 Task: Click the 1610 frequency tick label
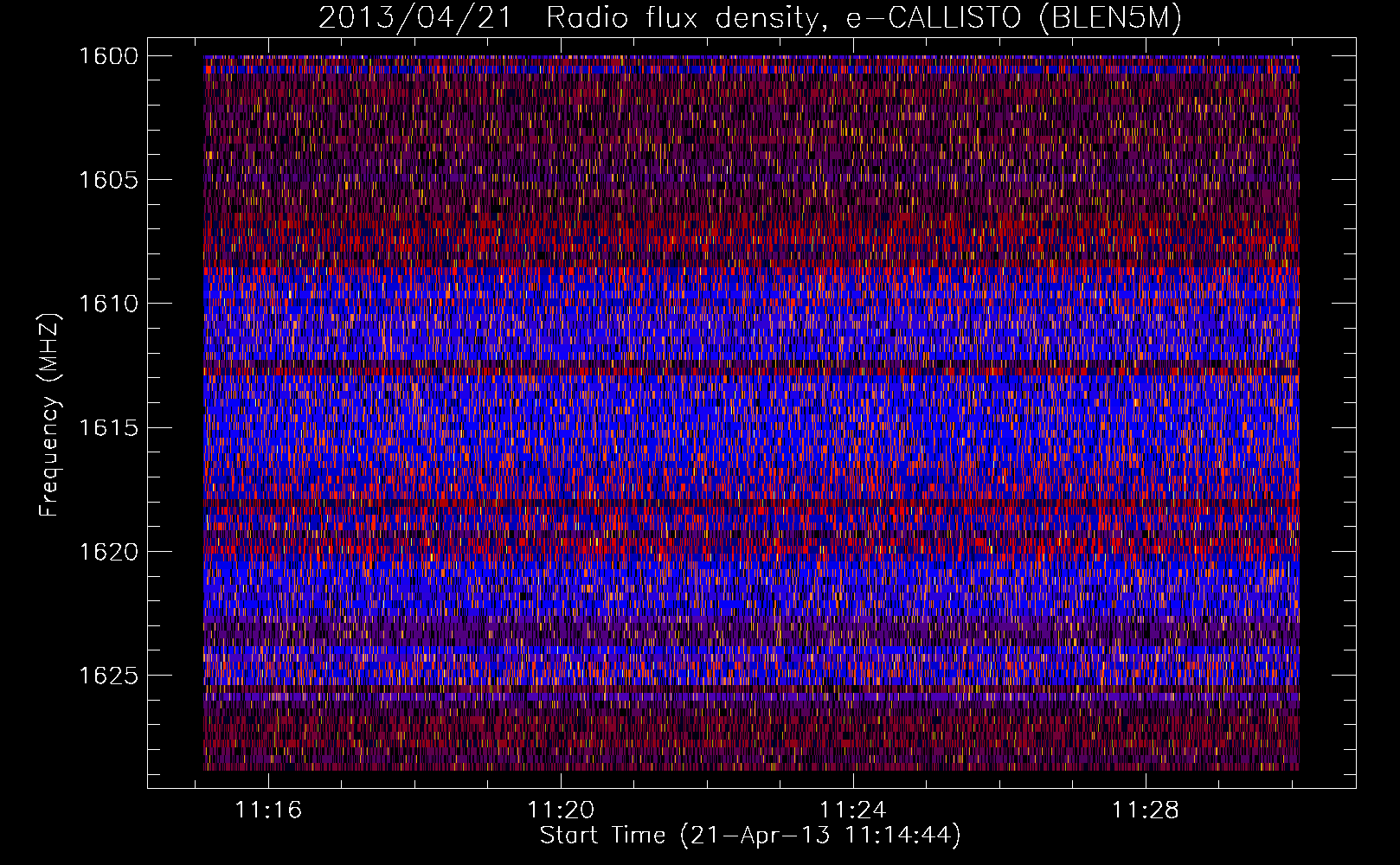108,304
